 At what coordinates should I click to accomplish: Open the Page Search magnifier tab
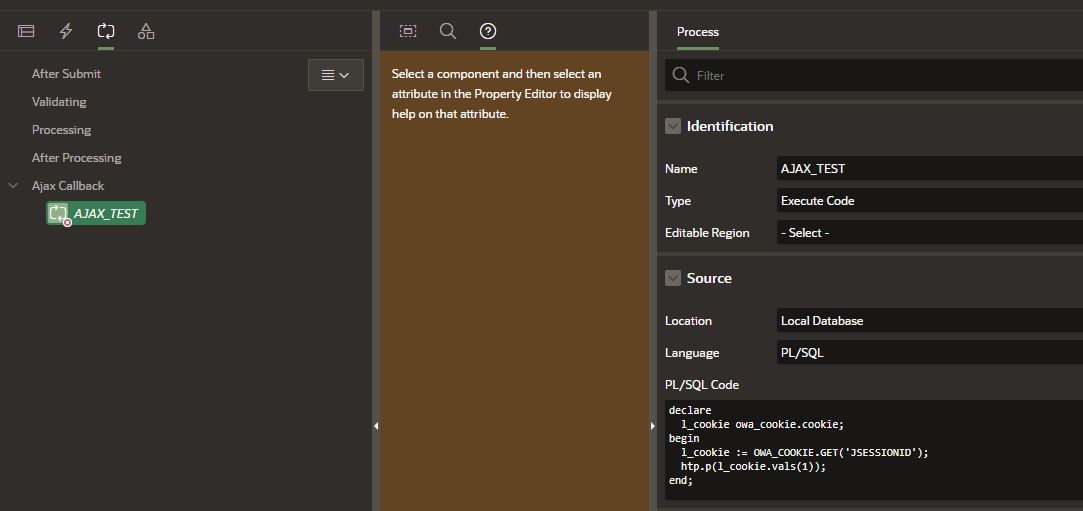[x=448, y=31]
